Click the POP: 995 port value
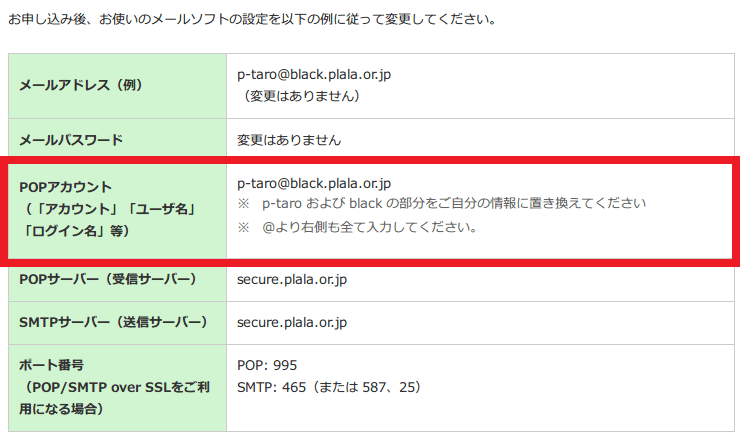This screenshot has height=446, width=752. [267, 364]
